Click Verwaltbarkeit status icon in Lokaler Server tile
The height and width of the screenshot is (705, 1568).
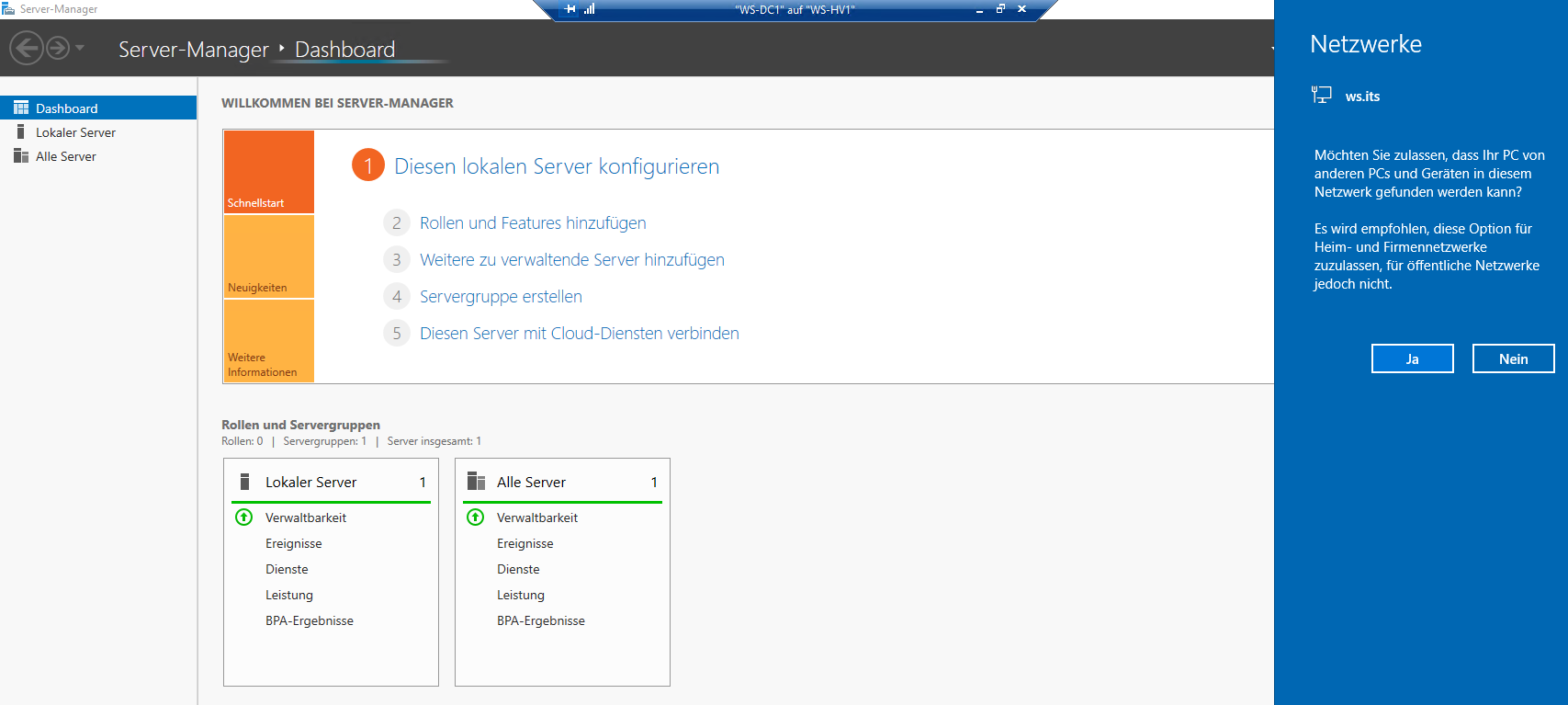244,517
